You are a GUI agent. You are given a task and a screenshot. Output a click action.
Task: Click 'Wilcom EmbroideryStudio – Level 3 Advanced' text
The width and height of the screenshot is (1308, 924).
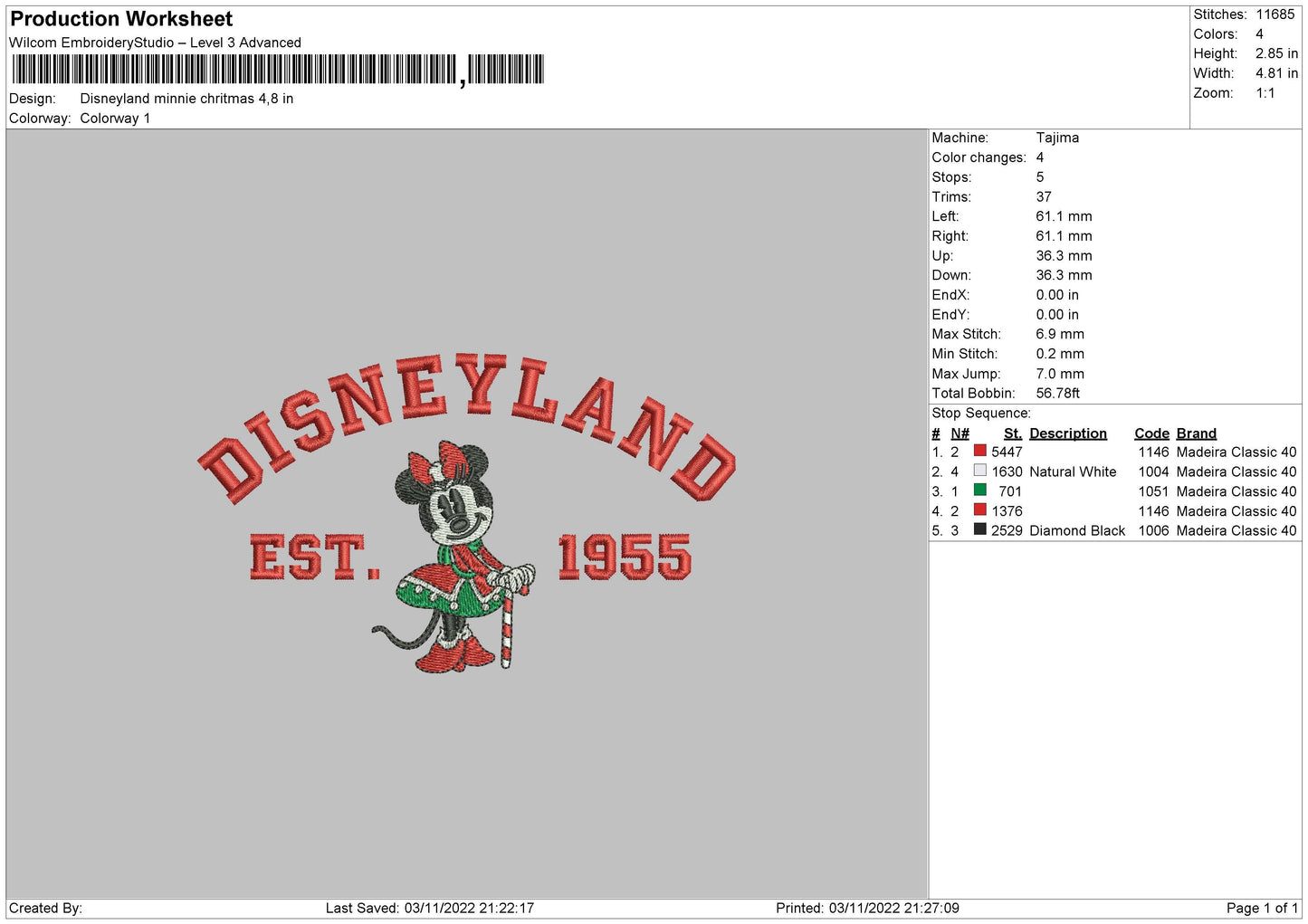(x=155, y=43)
